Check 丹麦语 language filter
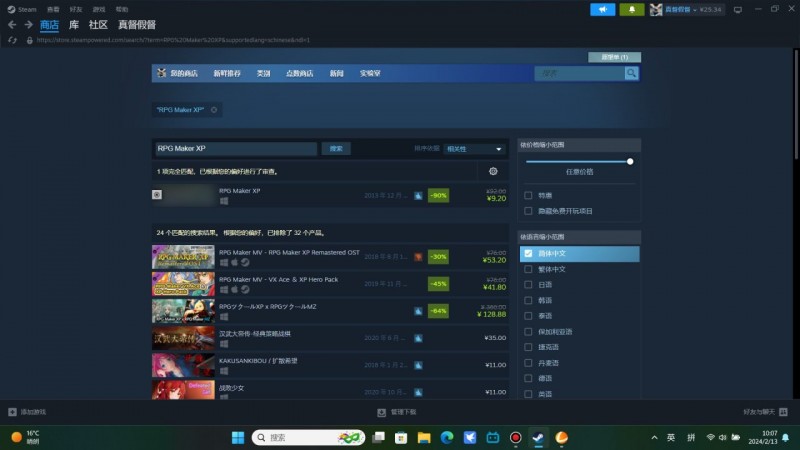Image resolution: width=800 pixels, height=450 pixels. pyautogui.click(x=528, y=363)
